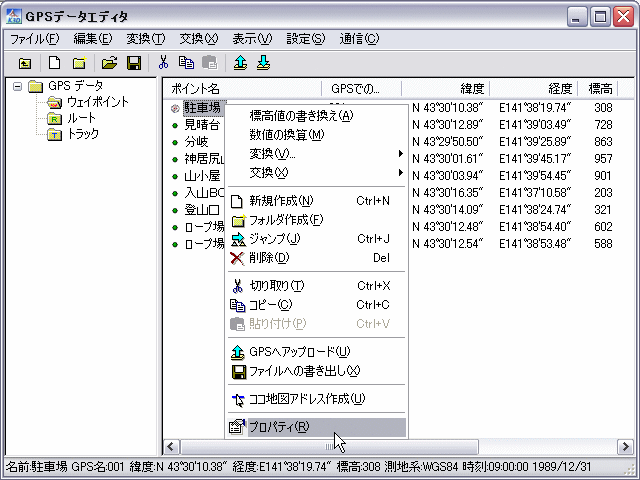Click the green dot icon beside 登山口
Screen dimensions: 640x480
point(175,210)
